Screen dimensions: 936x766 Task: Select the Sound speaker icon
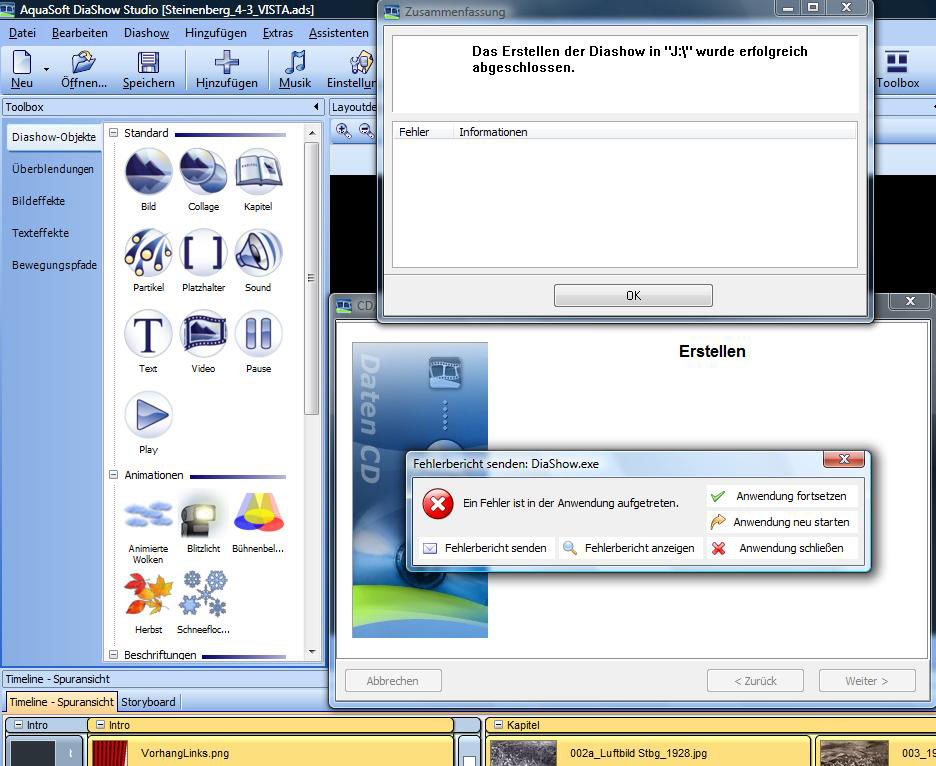coord(258,253)
